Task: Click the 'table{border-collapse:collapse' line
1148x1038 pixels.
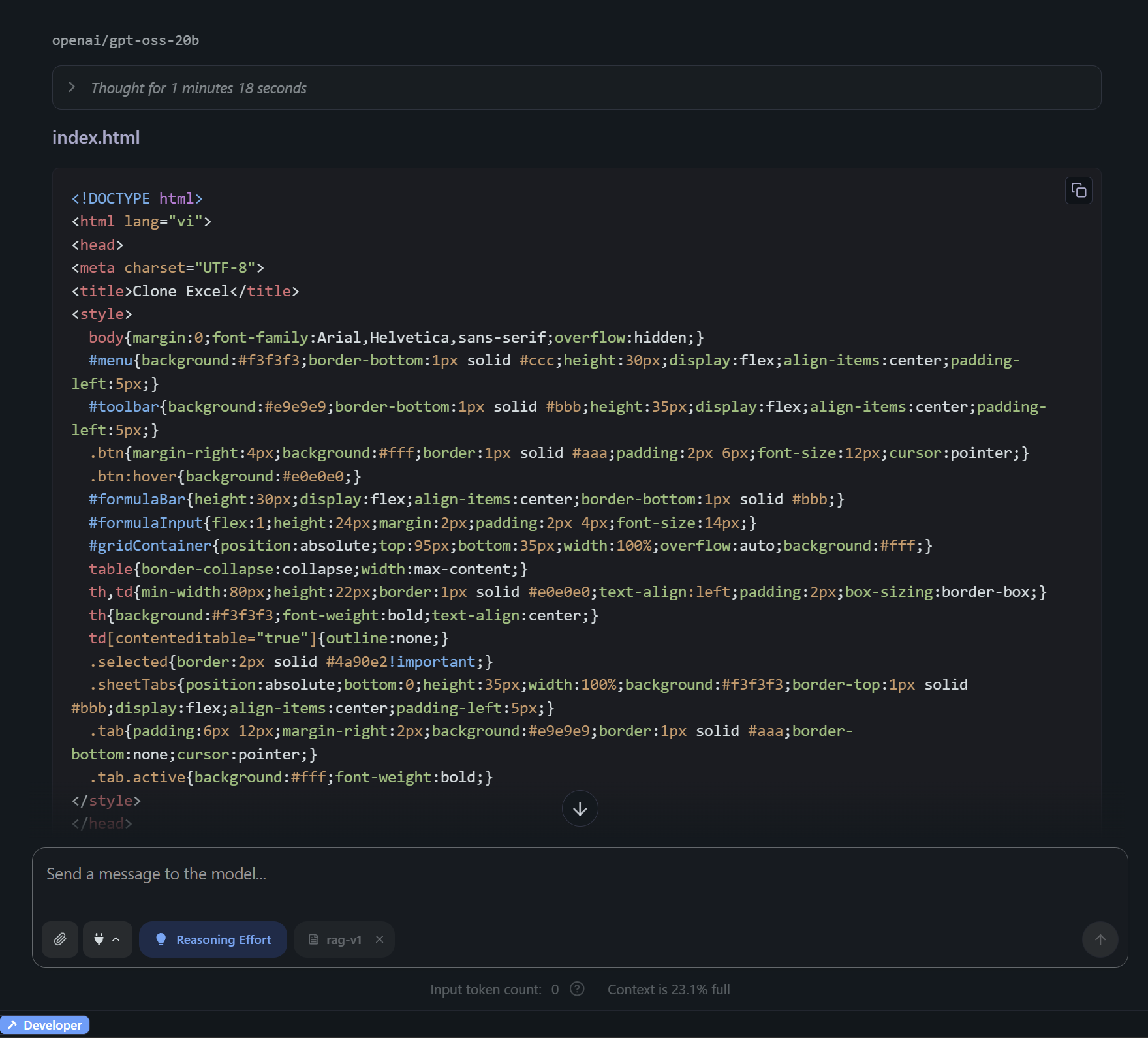Action: (x=308, y=569)
